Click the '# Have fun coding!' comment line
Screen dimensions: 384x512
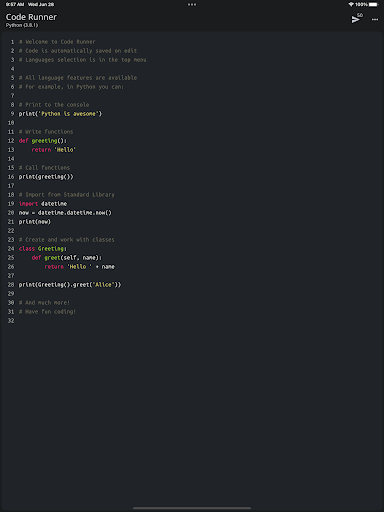[x=47, y=312]
